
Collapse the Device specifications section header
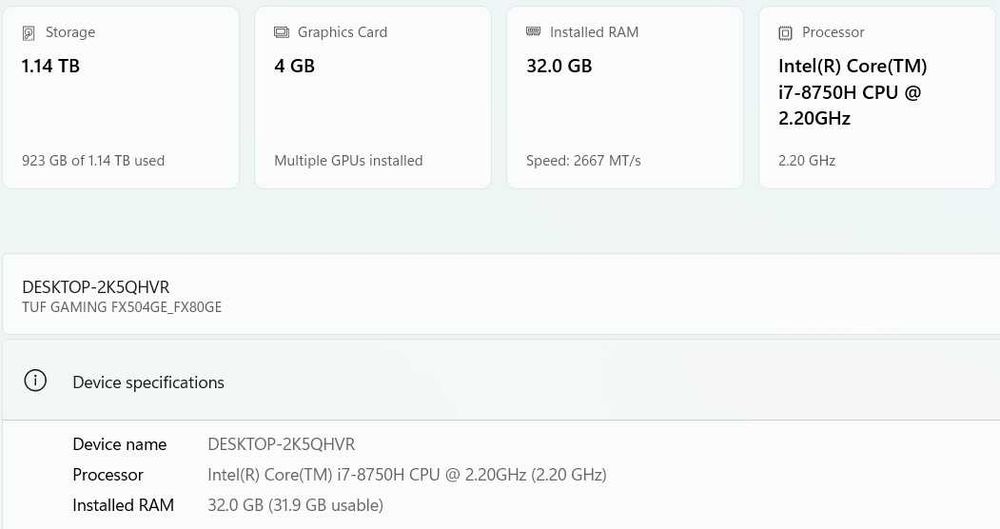point(500,382)
